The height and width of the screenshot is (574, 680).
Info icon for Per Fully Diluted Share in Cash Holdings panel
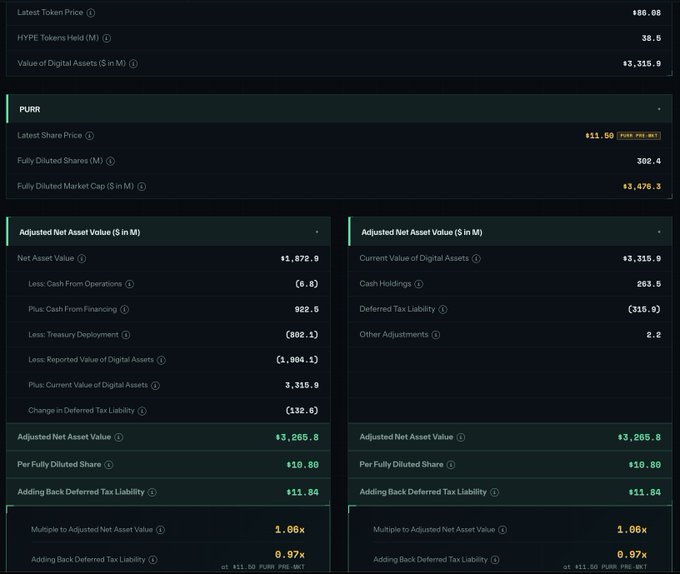pyautogui.click(x=451, y=465)
